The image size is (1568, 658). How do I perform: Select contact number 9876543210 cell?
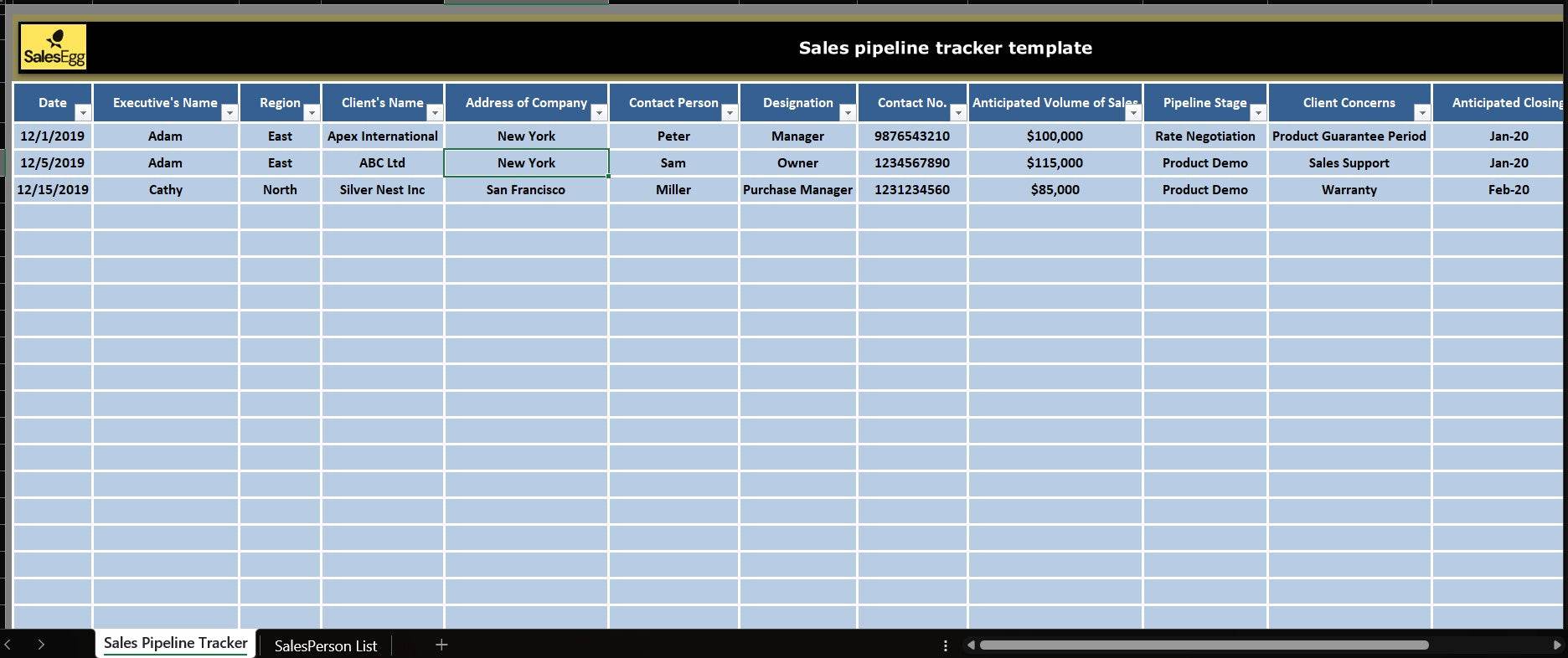(x=912, y=136)
